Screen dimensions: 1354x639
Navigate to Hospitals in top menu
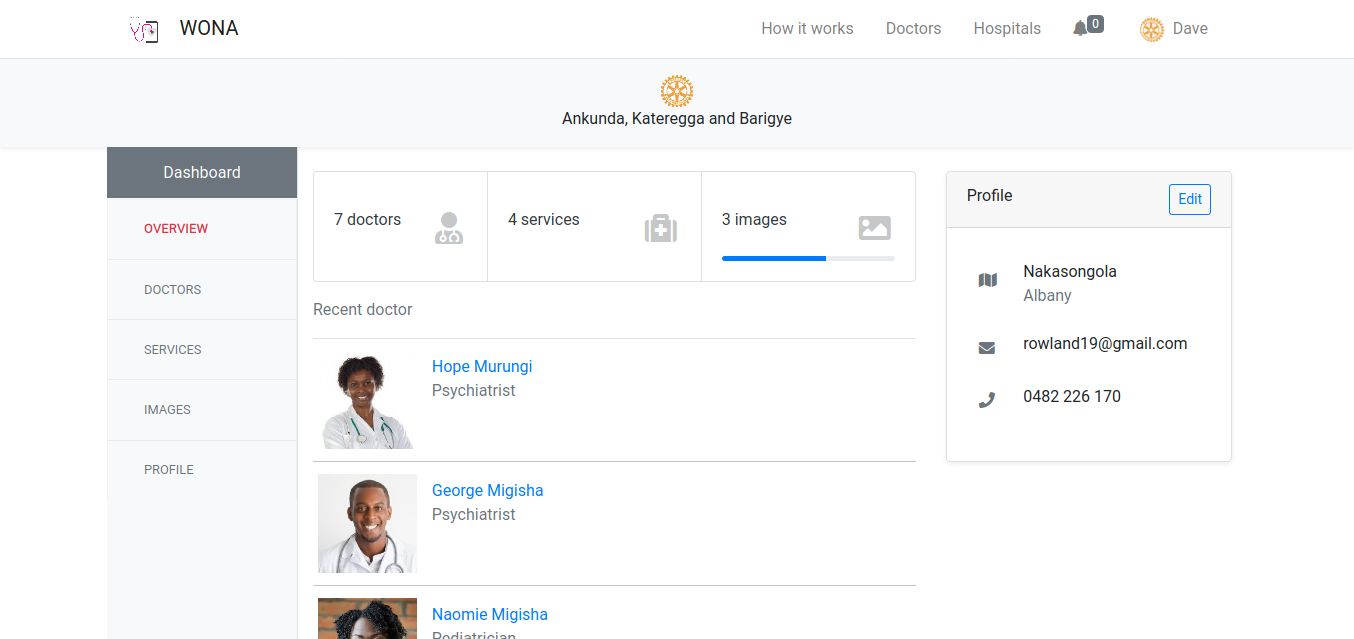click(x=1007, y=29)
